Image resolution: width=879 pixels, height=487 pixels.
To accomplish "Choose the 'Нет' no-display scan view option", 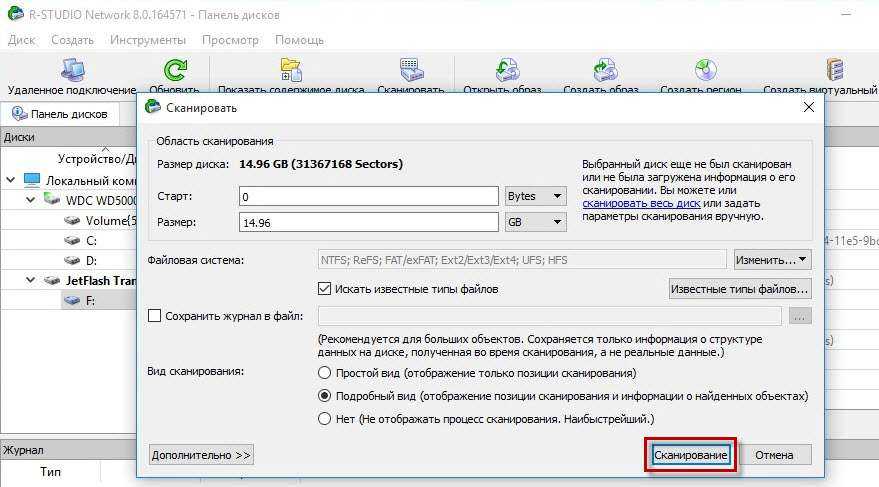I will point(324,419).
